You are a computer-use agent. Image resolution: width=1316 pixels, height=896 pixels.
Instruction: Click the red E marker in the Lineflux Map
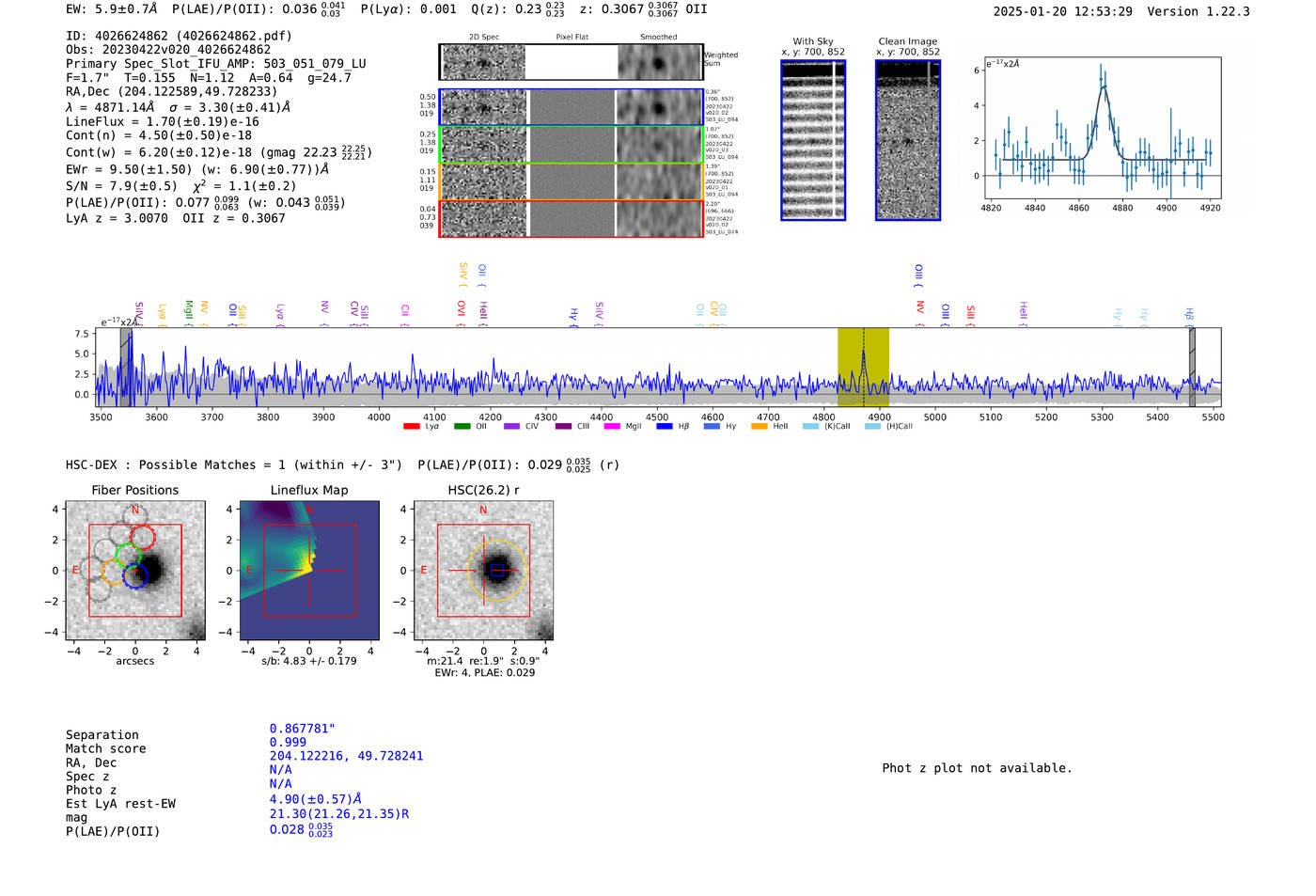[x=249, y=571]
